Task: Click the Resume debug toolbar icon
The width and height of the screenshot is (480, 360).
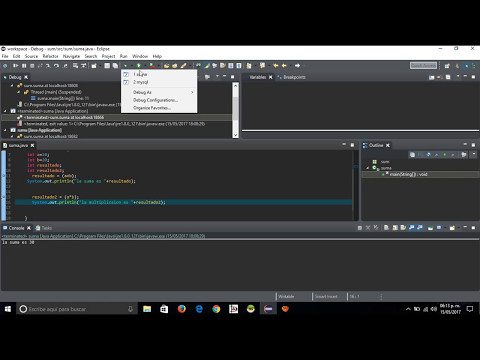Action: tap(16, 66)
